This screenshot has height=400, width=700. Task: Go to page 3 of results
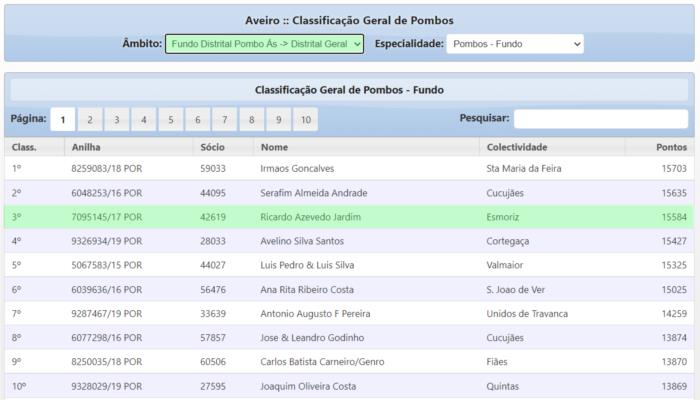(x=116, y=120)
